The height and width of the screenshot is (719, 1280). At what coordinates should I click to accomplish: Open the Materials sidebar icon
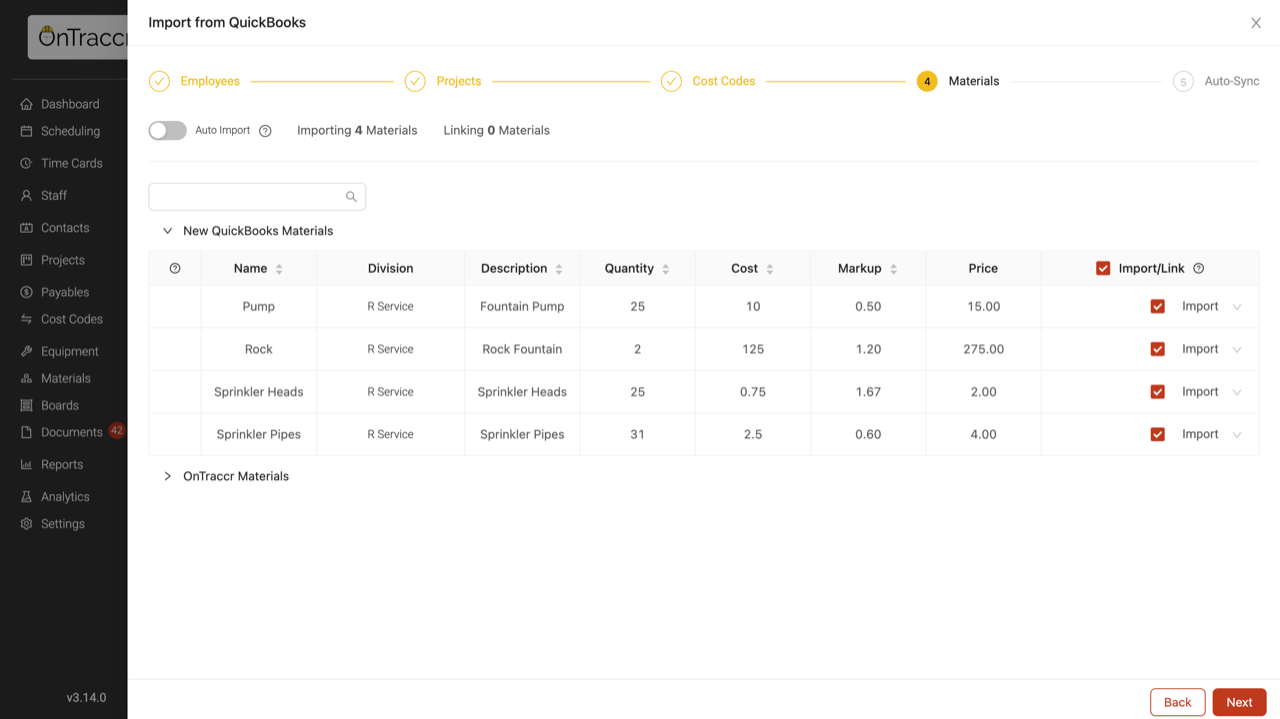(x=26, y=378)
